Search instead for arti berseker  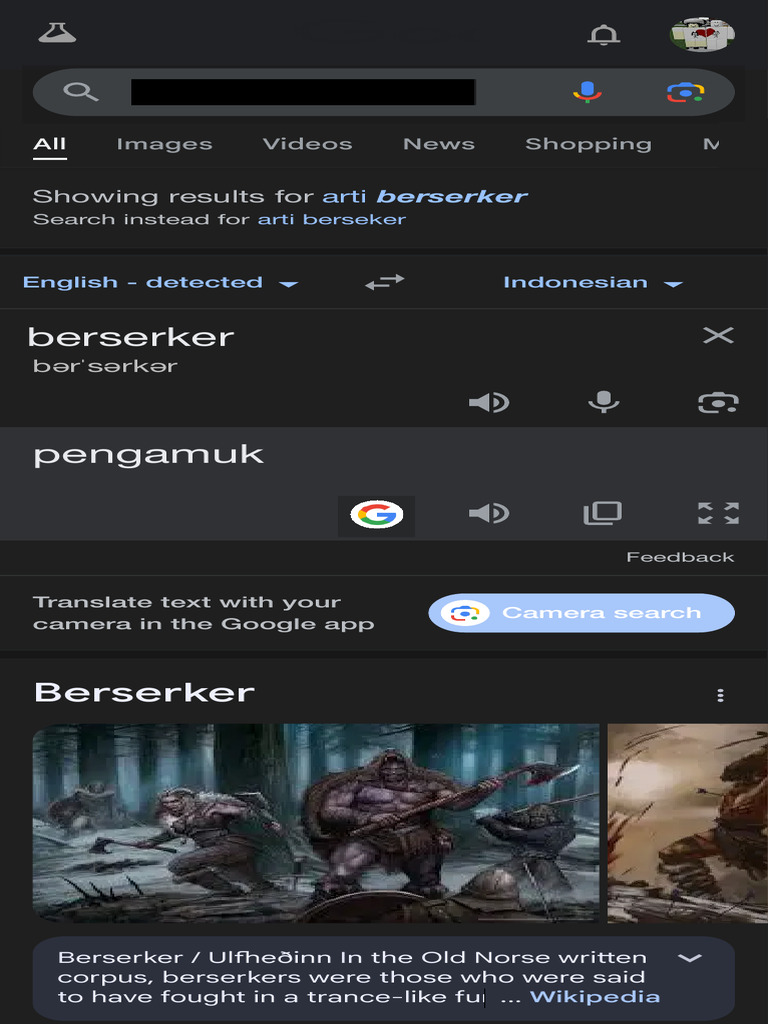[332, 219]
